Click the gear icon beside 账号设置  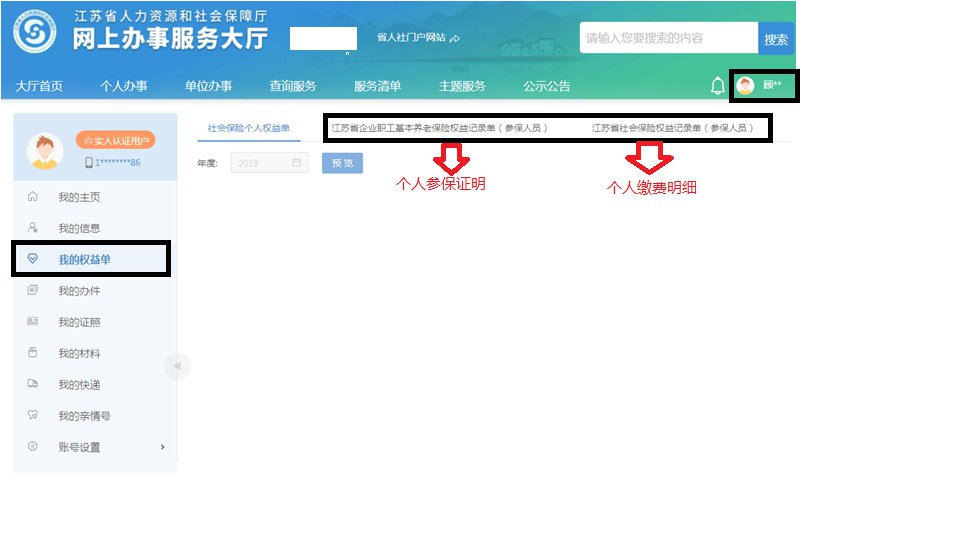32,446
